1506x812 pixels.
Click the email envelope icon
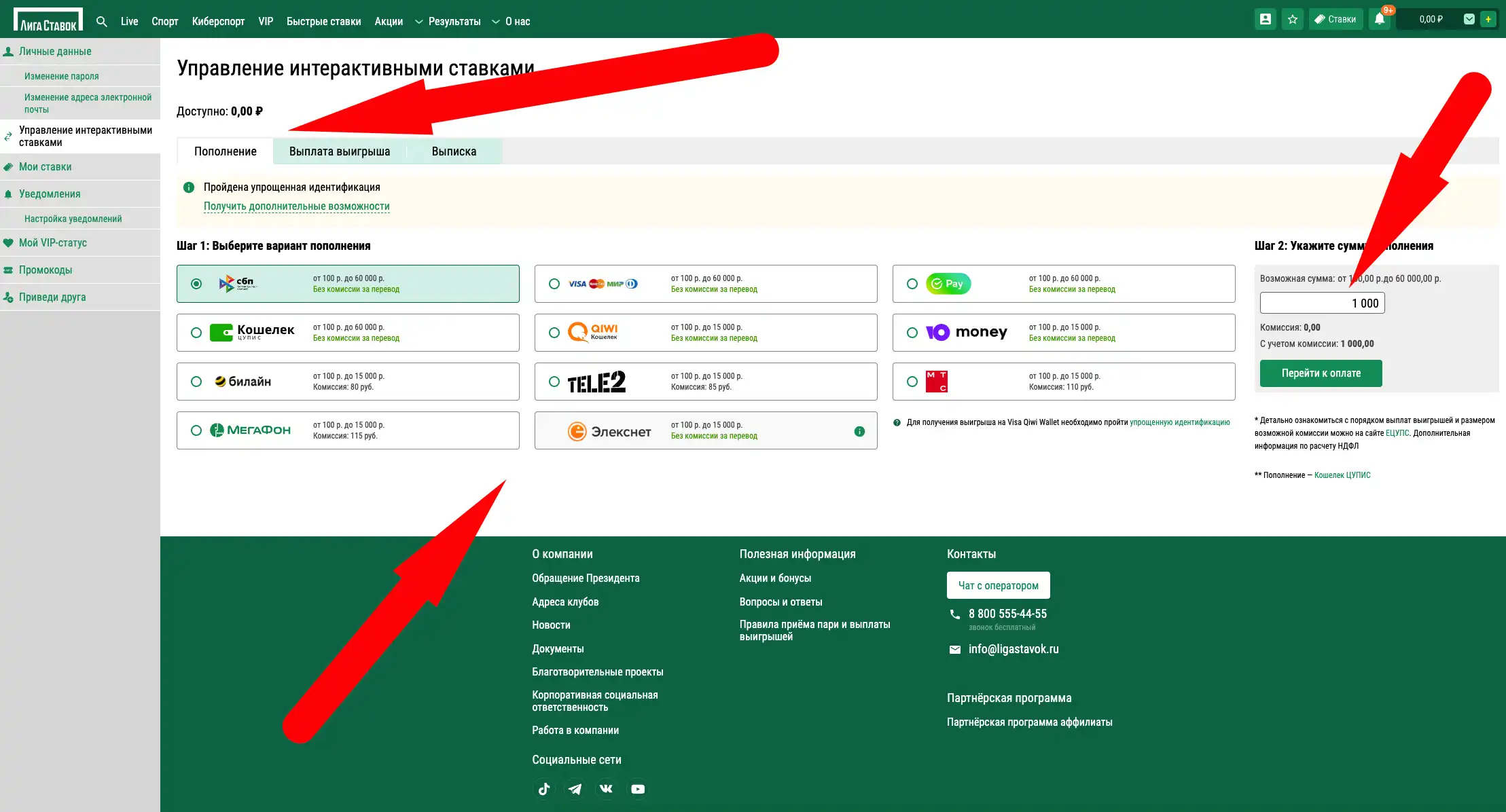954,650
